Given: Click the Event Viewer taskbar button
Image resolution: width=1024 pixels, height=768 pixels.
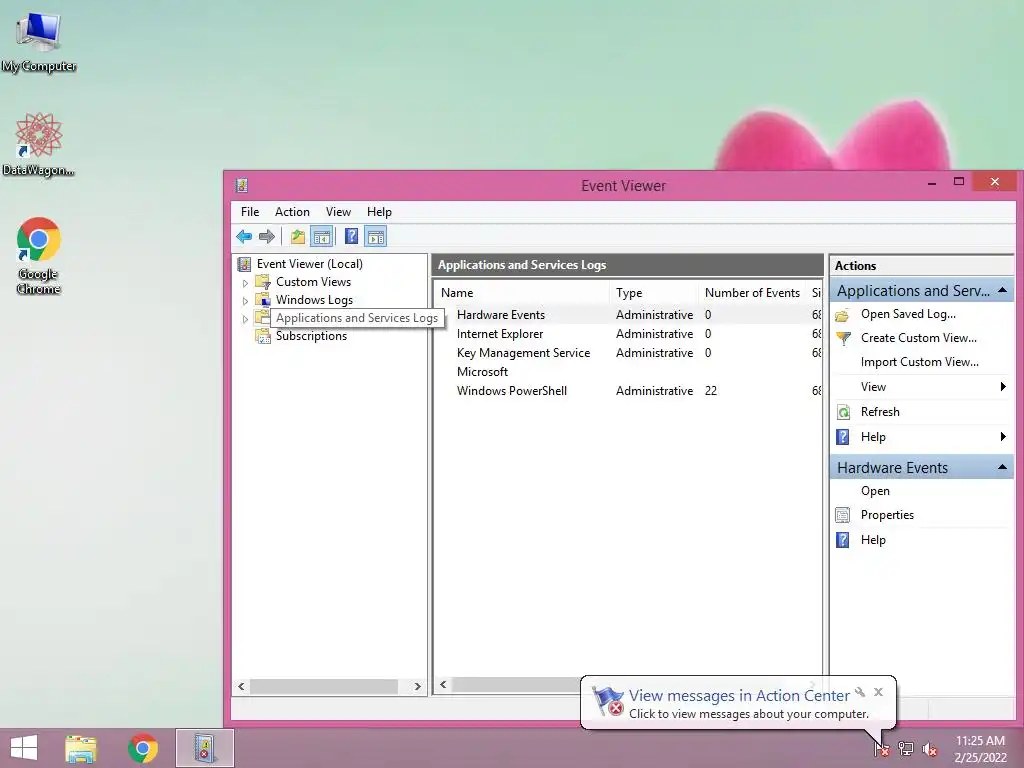Looking at the screenshot, I should coord(205,748).
